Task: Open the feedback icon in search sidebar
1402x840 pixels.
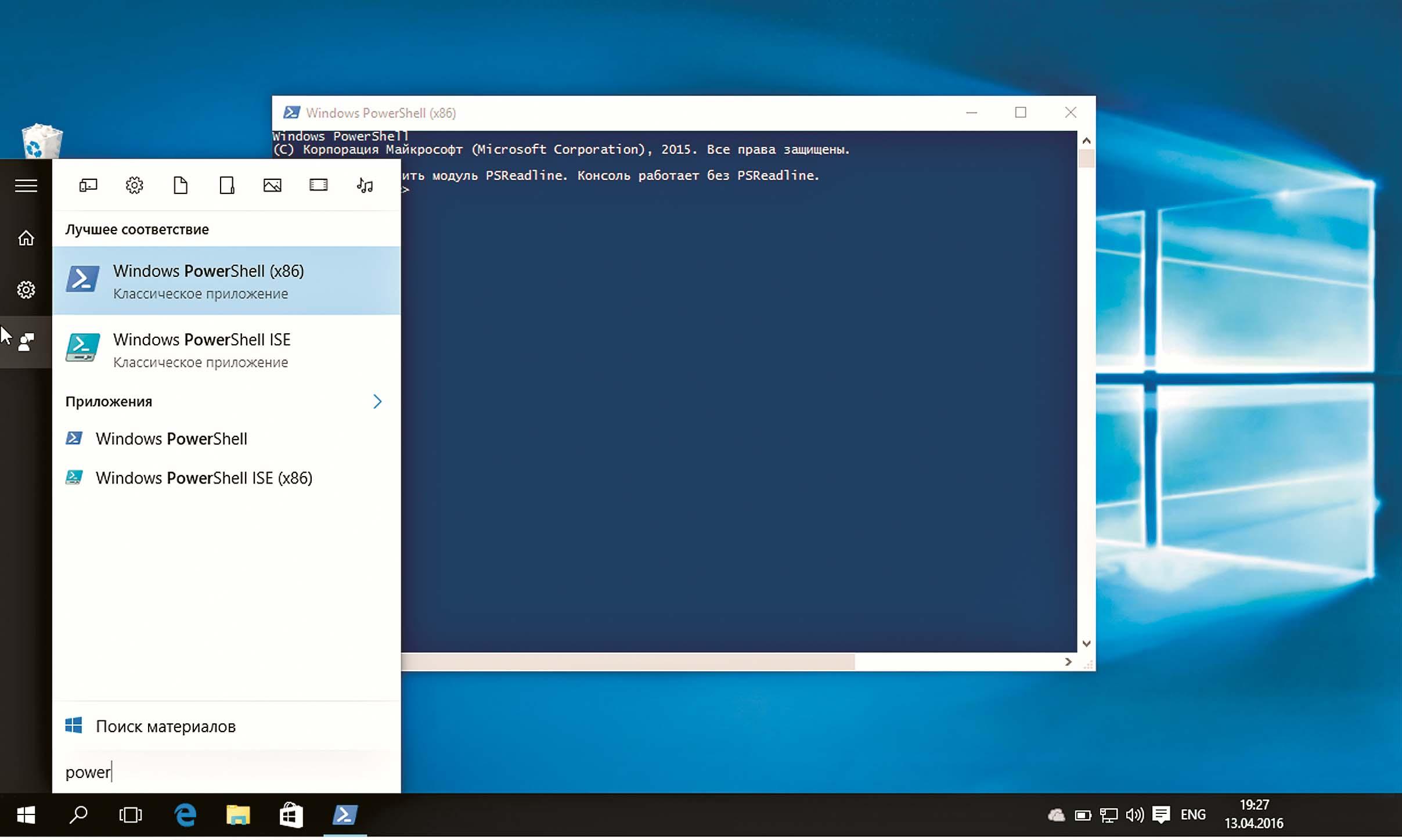Action: (26, 342)
